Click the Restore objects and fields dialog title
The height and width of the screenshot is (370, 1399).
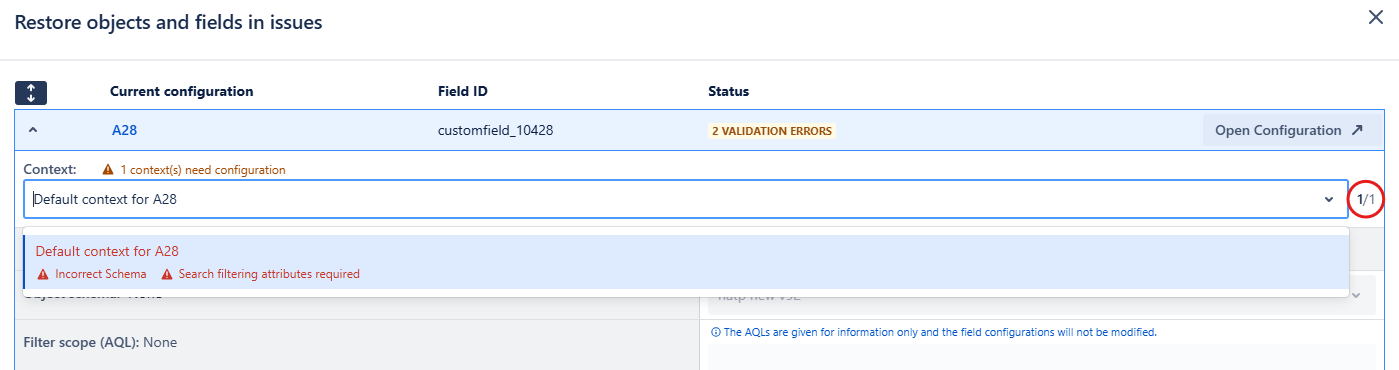tap(168, 22)
